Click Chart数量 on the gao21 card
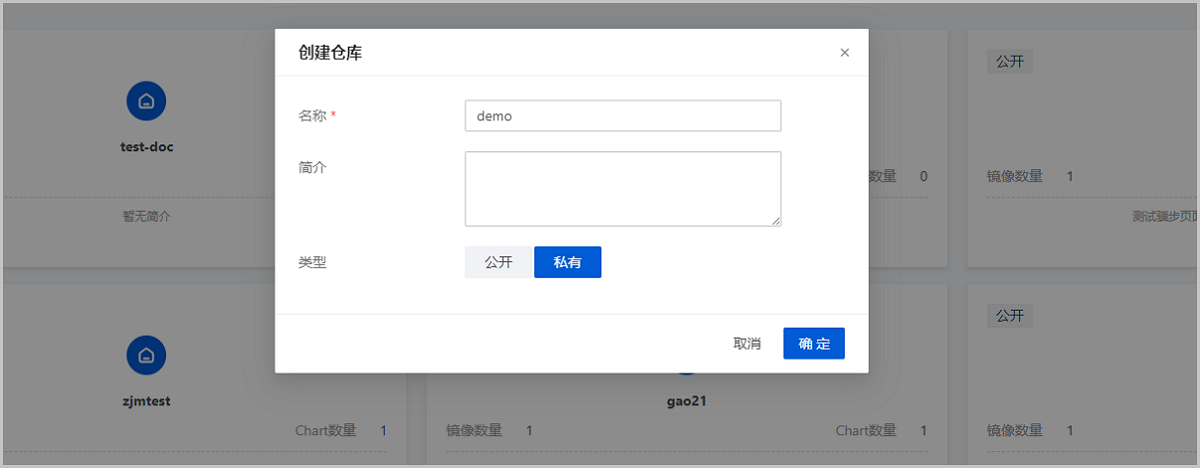 tap(866, 431)
